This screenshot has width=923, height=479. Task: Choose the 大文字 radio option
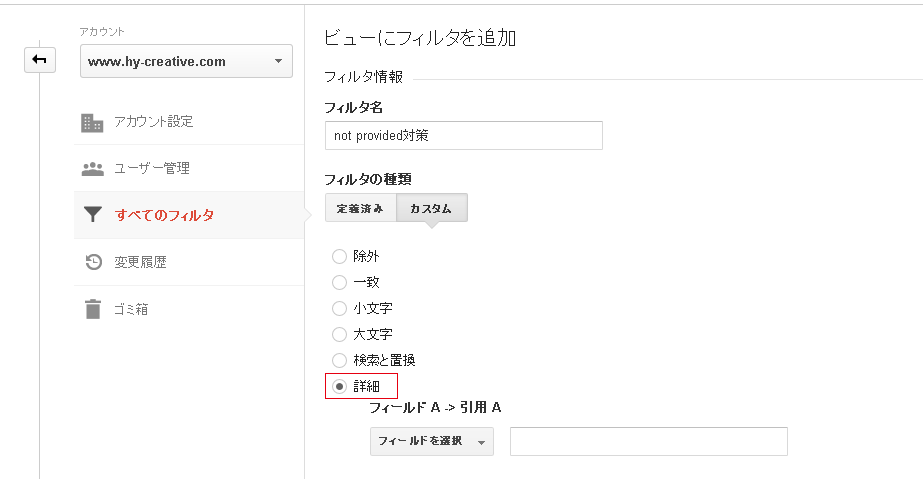coord(339,334)
